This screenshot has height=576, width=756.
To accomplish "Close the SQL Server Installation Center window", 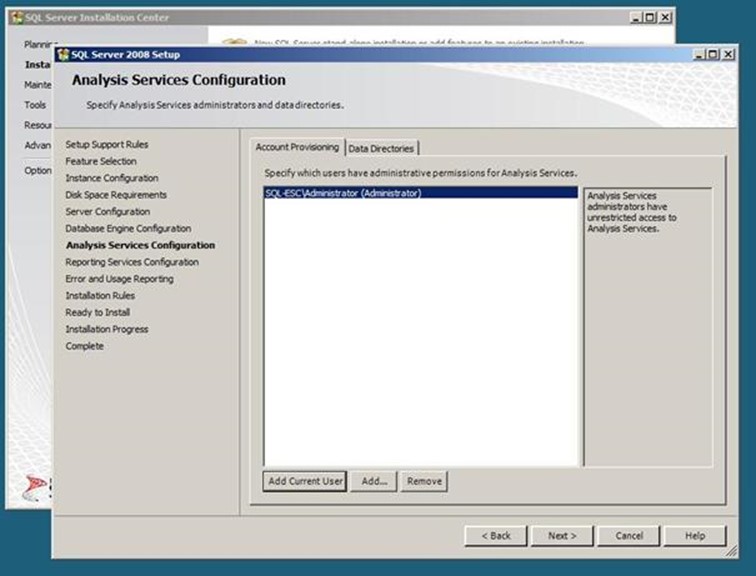I will pyautogui.click(x=665, y=18).
